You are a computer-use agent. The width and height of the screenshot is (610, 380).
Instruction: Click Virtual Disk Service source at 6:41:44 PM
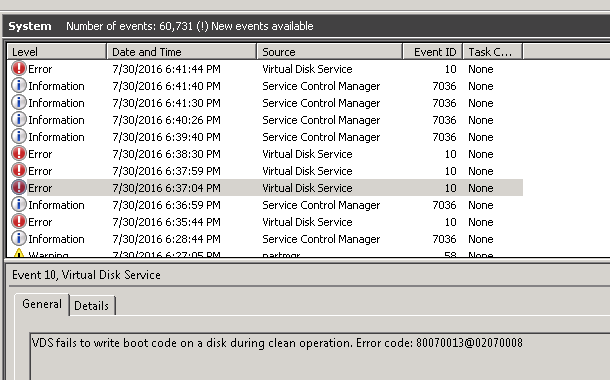pos(307,69)
